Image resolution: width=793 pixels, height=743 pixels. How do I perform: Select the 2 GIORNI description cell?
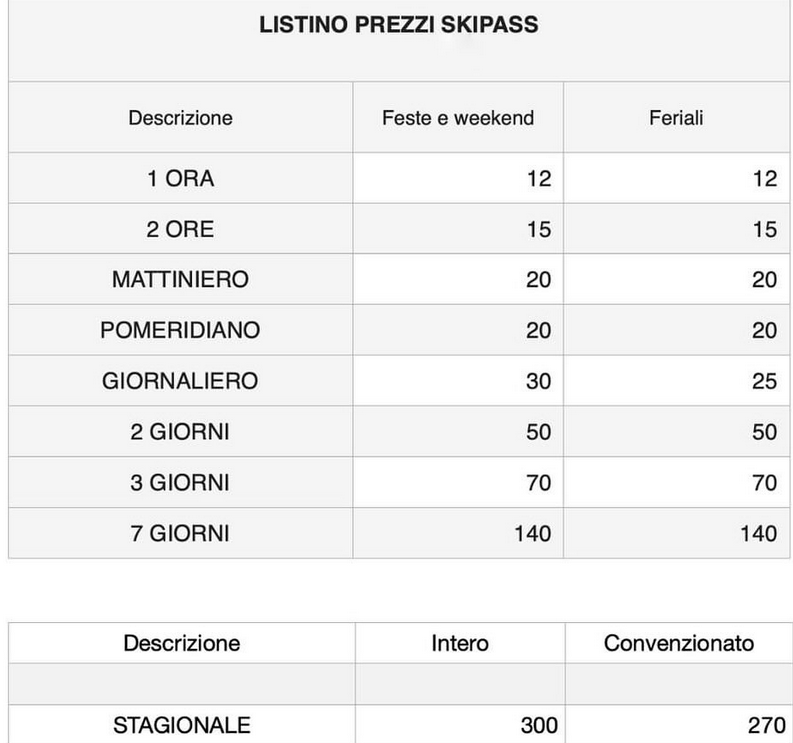(181, 431)
